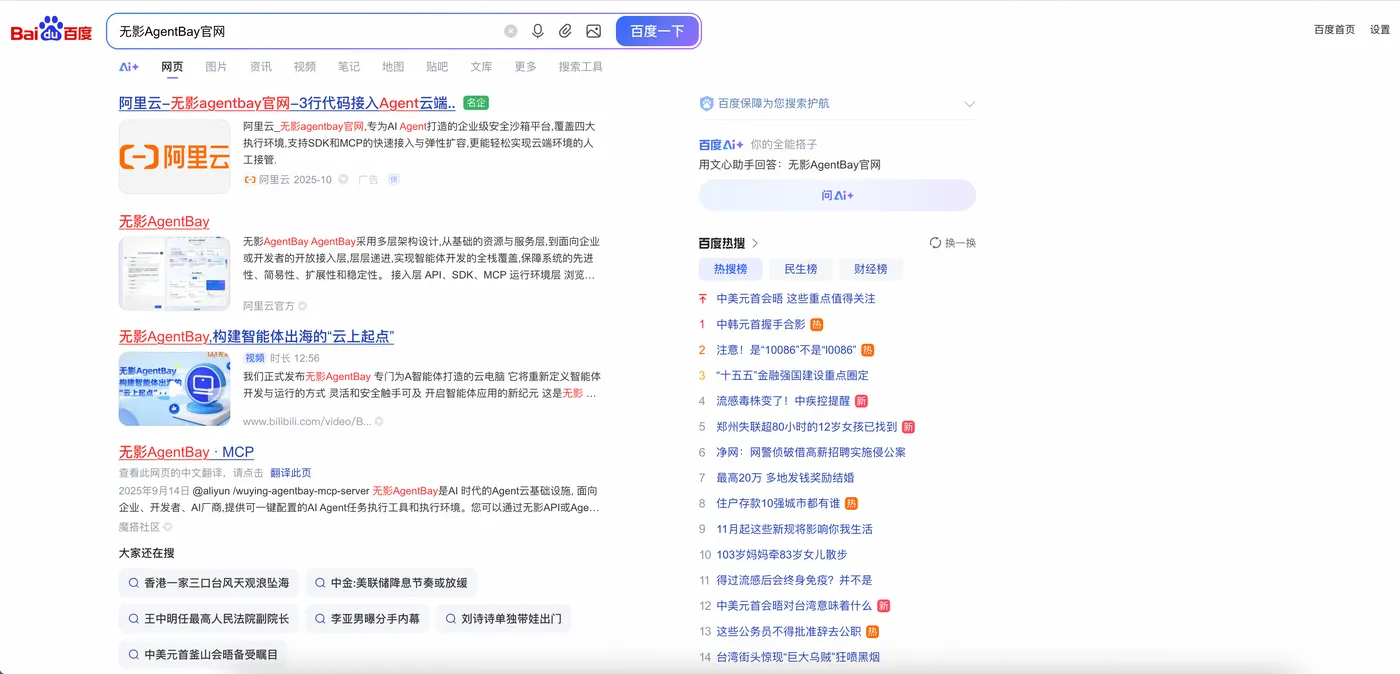Open the 无影AgentBay result title
Screen dimensions: 1400x674
click(164, 222)
